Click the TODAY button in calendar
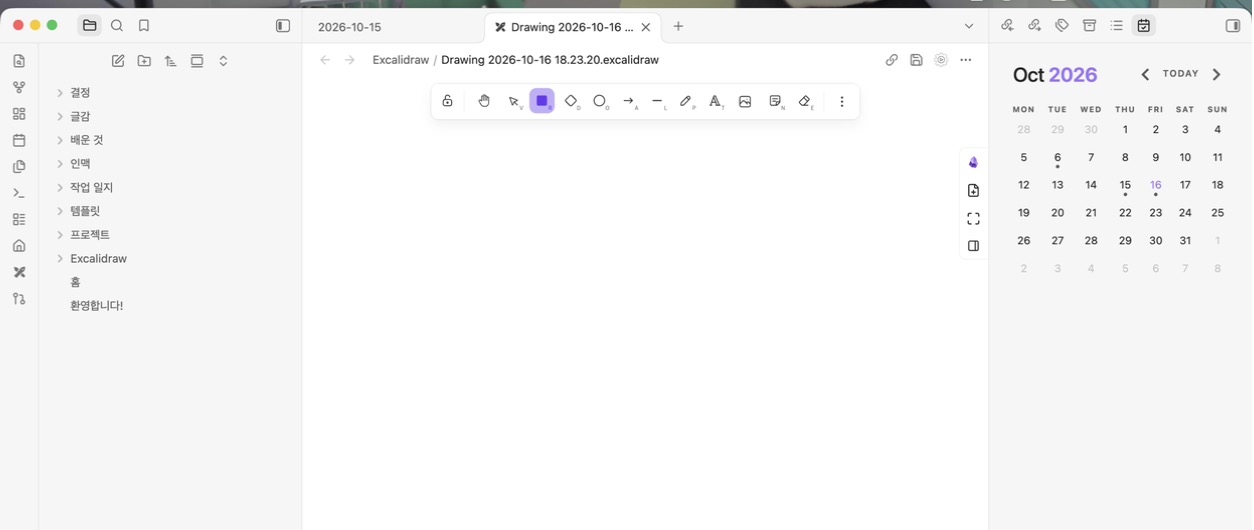The width and height of the screenshot is (1254, 530). 1181,74
